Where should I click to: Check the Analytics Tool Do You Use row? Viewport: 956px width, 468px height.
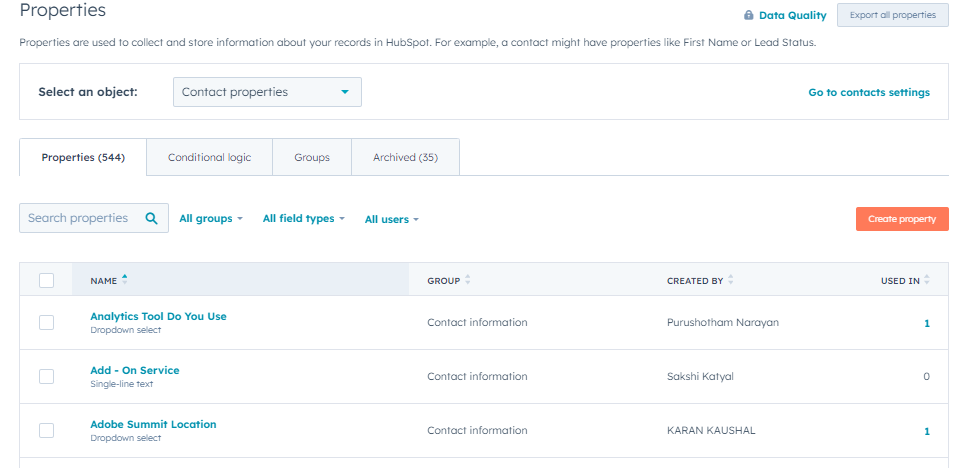(x=46, y=322)
